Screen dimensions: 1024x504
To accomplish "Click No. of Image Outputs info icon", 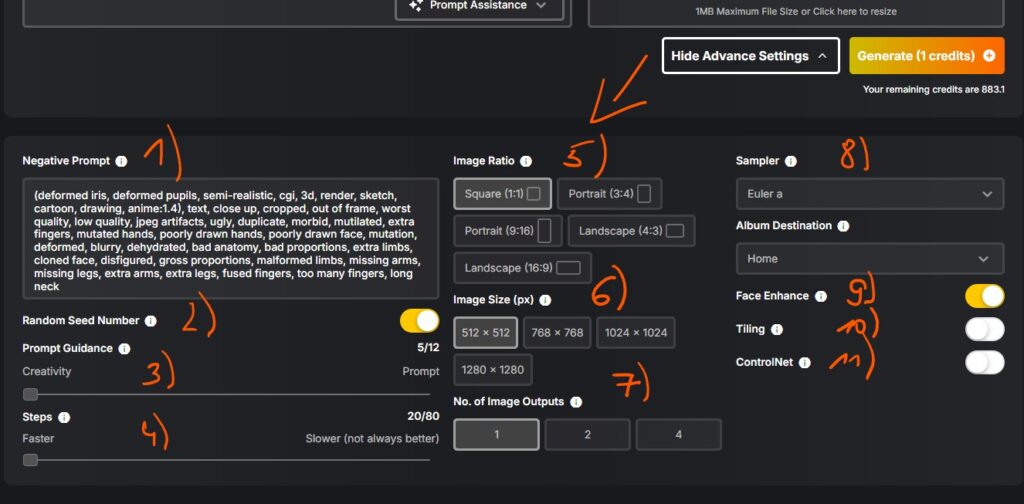I will point(575,402).
